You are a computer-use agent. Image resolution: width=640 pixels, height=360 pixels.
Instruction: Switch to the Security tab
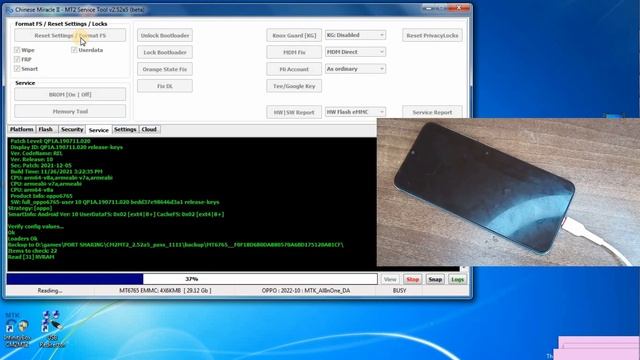tap(72, 129)
